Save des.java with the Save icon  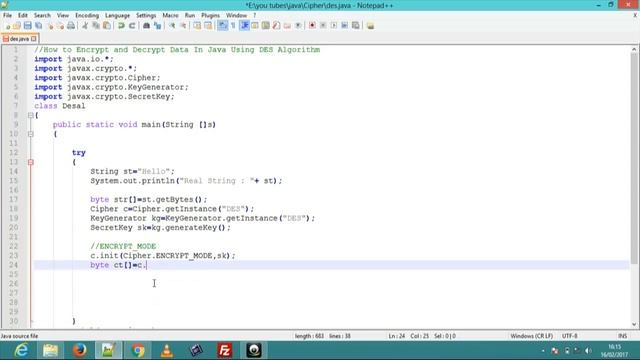27,26
